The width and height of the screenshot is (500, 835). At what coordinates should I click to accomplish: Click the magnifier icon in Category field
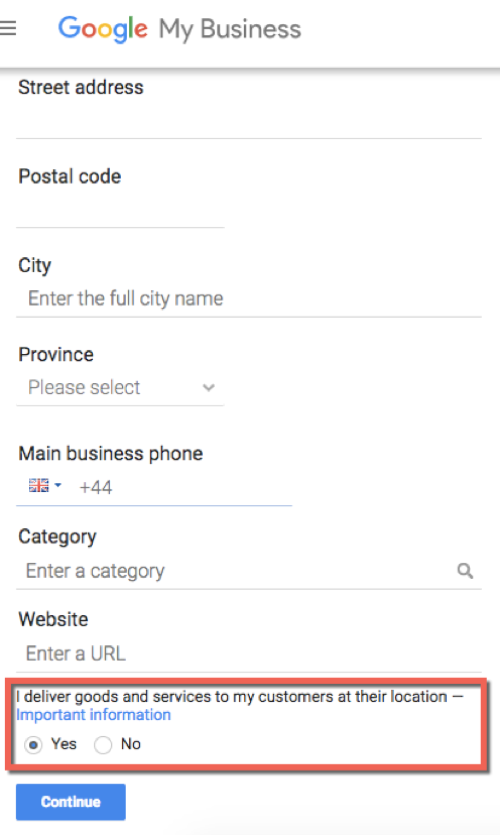(465, 571)
